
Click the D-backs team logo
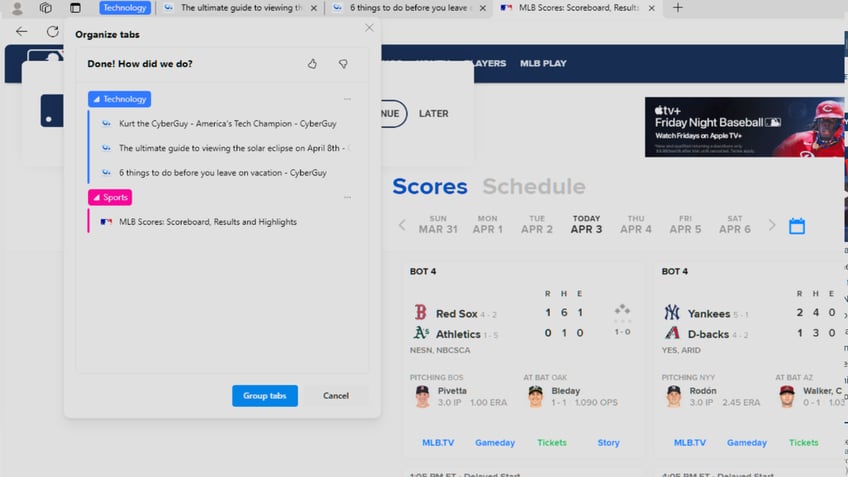coord(672,333)
